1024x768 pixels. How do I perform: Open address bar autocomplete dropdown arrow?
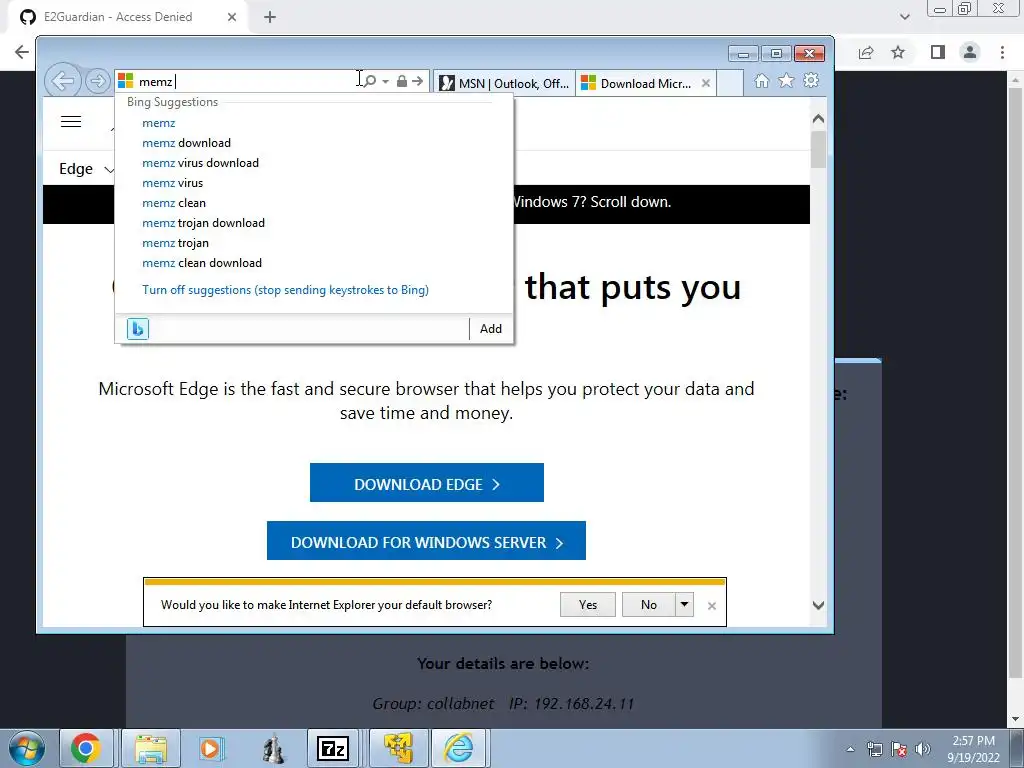[385, 82]
